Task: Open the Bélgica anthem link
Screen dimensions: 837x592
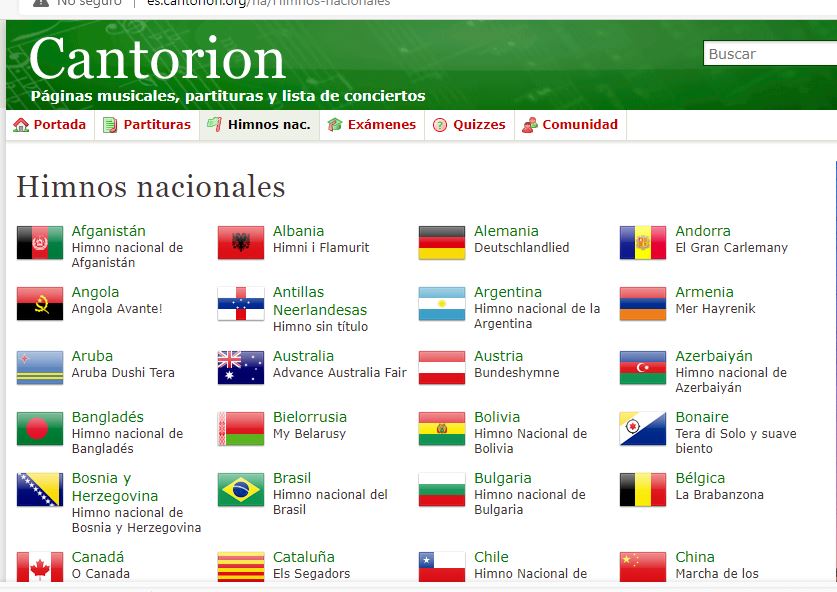Action: [700, 478]
